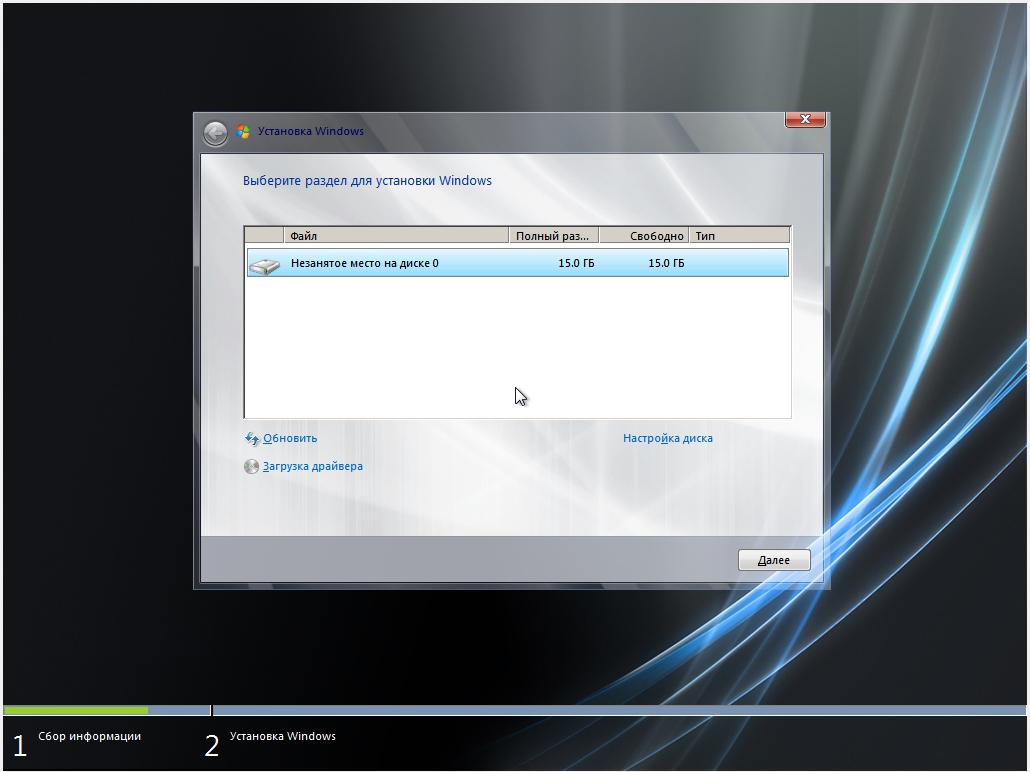Image resolution: width=1030 pixels, height=772 pixels.
Task: Sort by the Свободно column header
Action: click(x=644, y=235)
